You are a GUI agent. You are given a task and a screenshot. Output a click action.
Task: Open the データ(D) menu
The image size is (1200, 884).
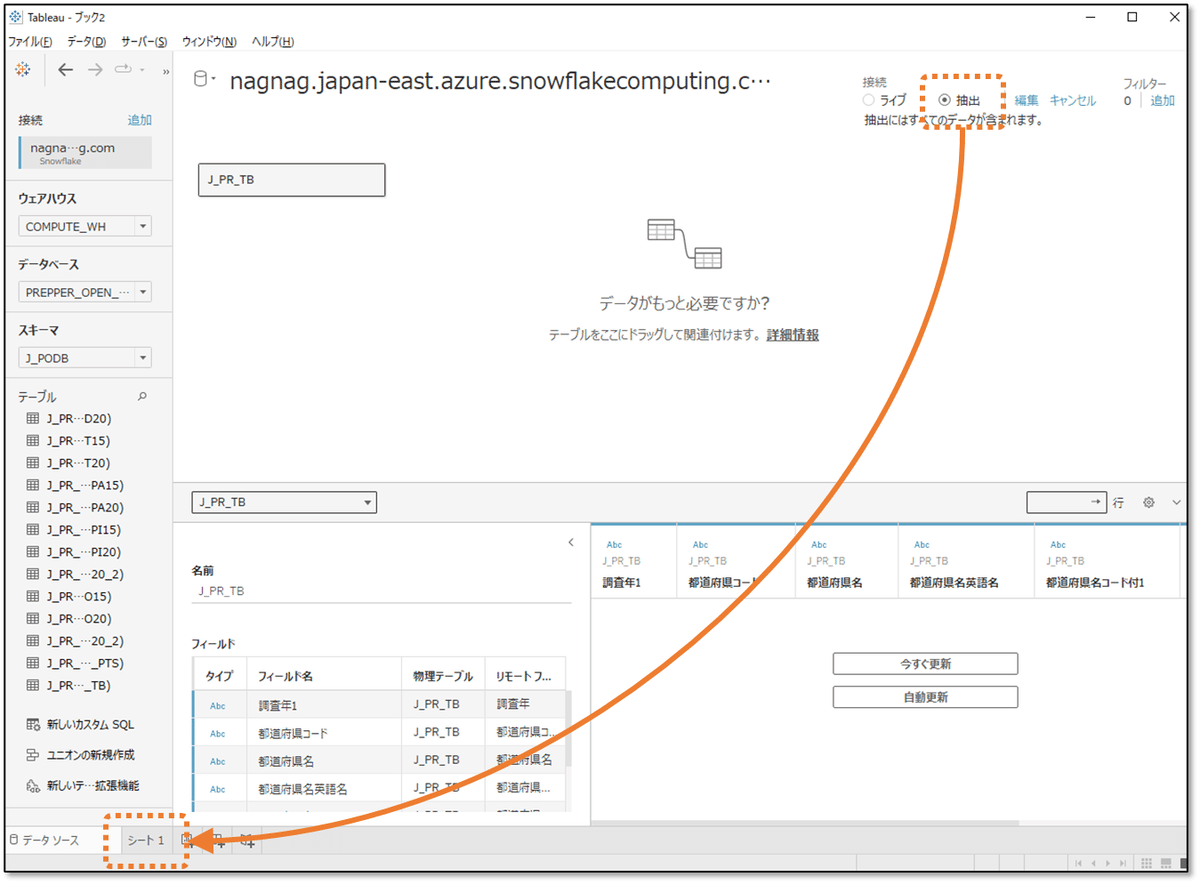coord(86,42)
